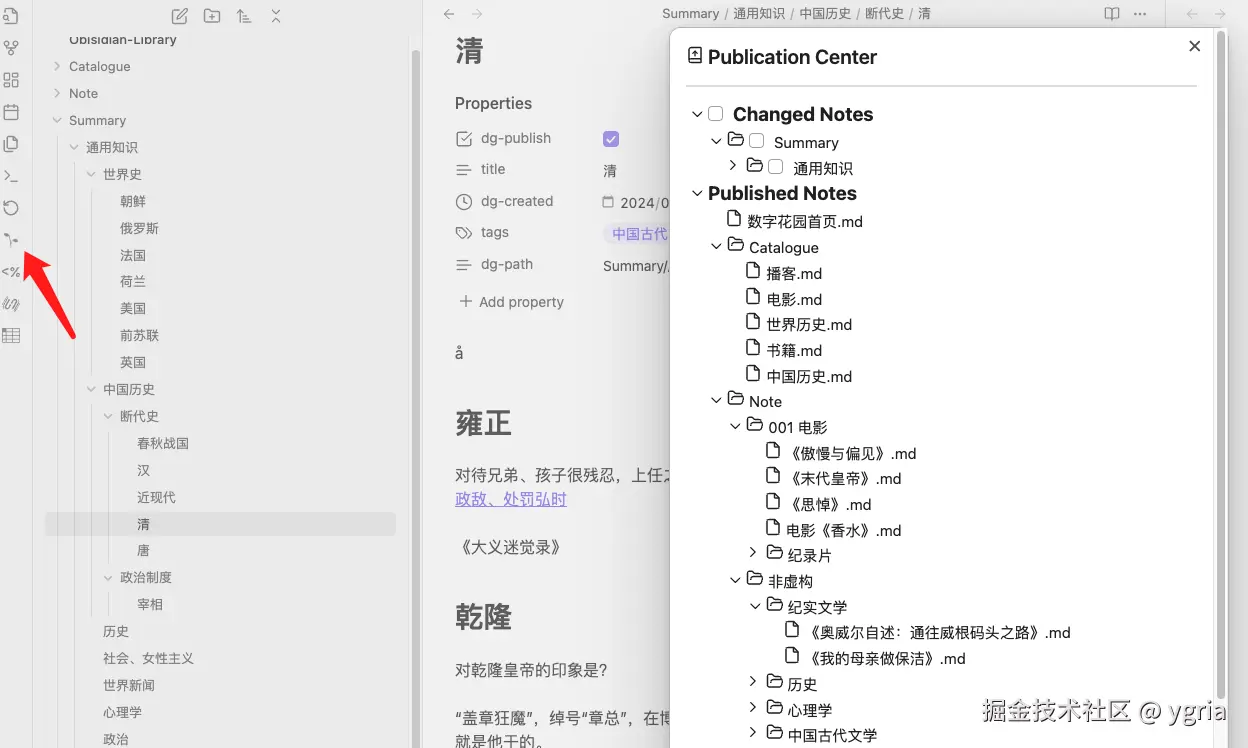The height and width of the screenshot is (748, 1248).
Task: Close the Publication Center dialog
Action: coord(1194,46)
